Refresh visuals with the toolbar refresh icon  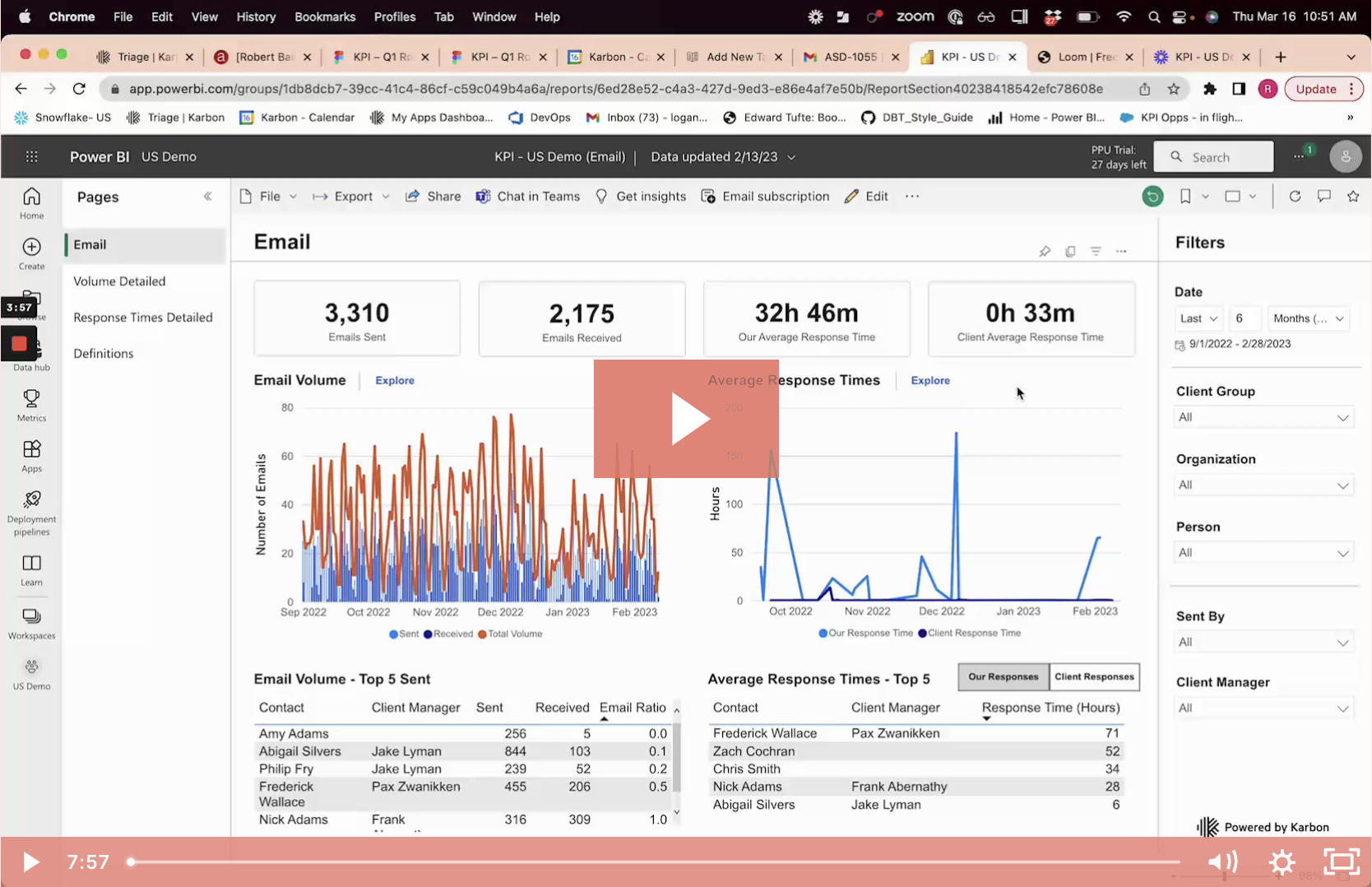point(1295,197)
